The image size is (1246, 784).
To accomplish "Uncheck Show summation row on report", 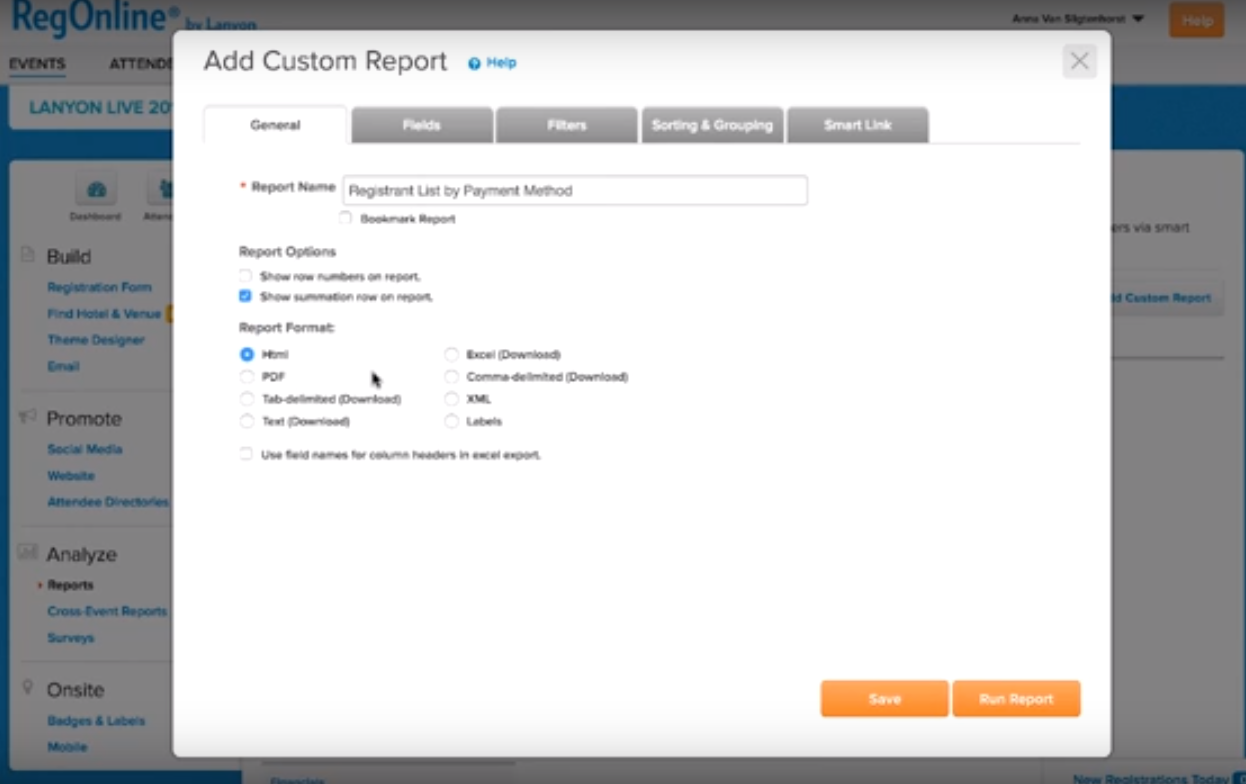I will click(246, 296).
